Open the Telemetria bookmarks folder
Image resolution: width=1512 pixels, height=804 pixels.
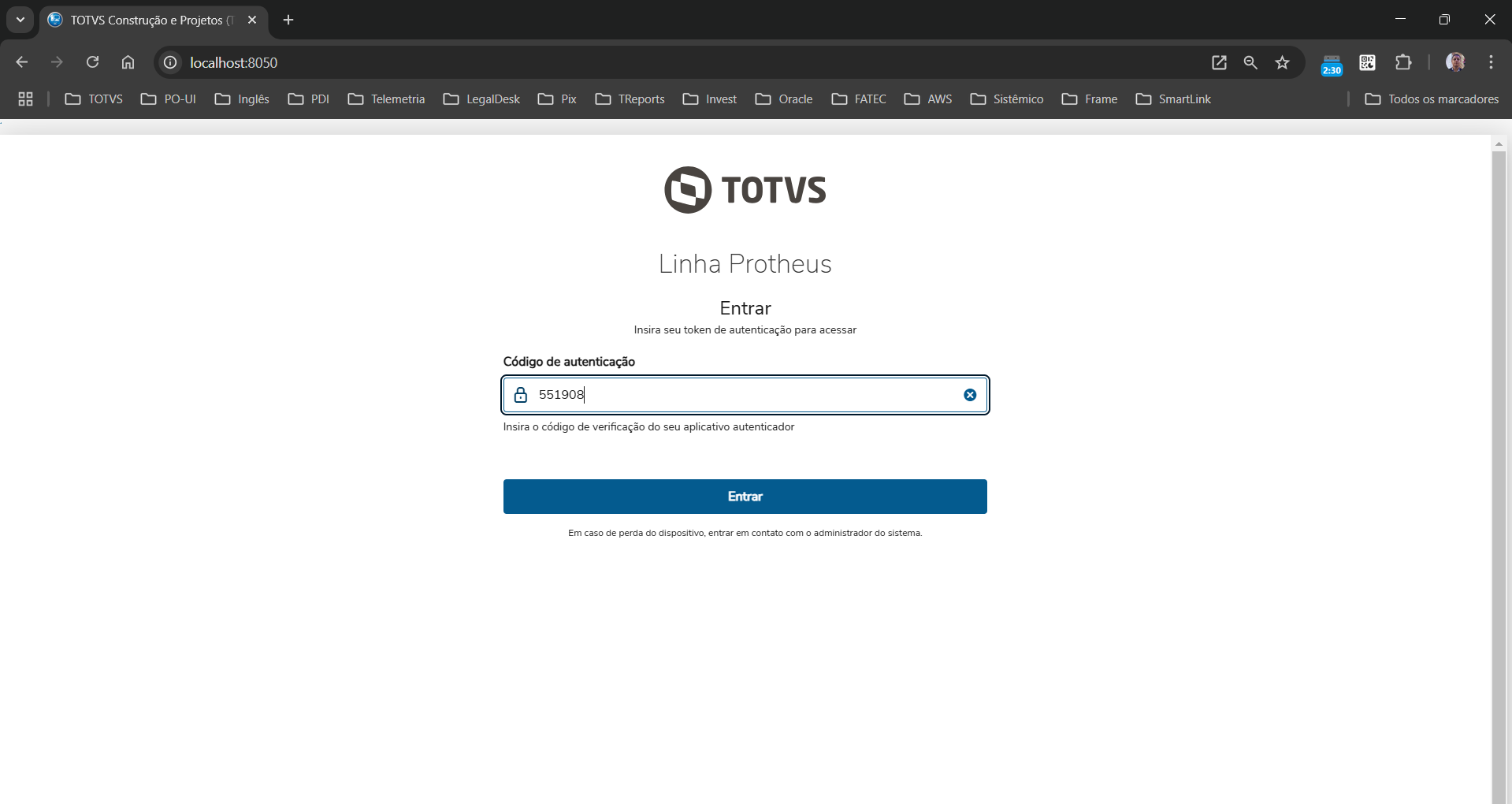(x=386, y=99)
